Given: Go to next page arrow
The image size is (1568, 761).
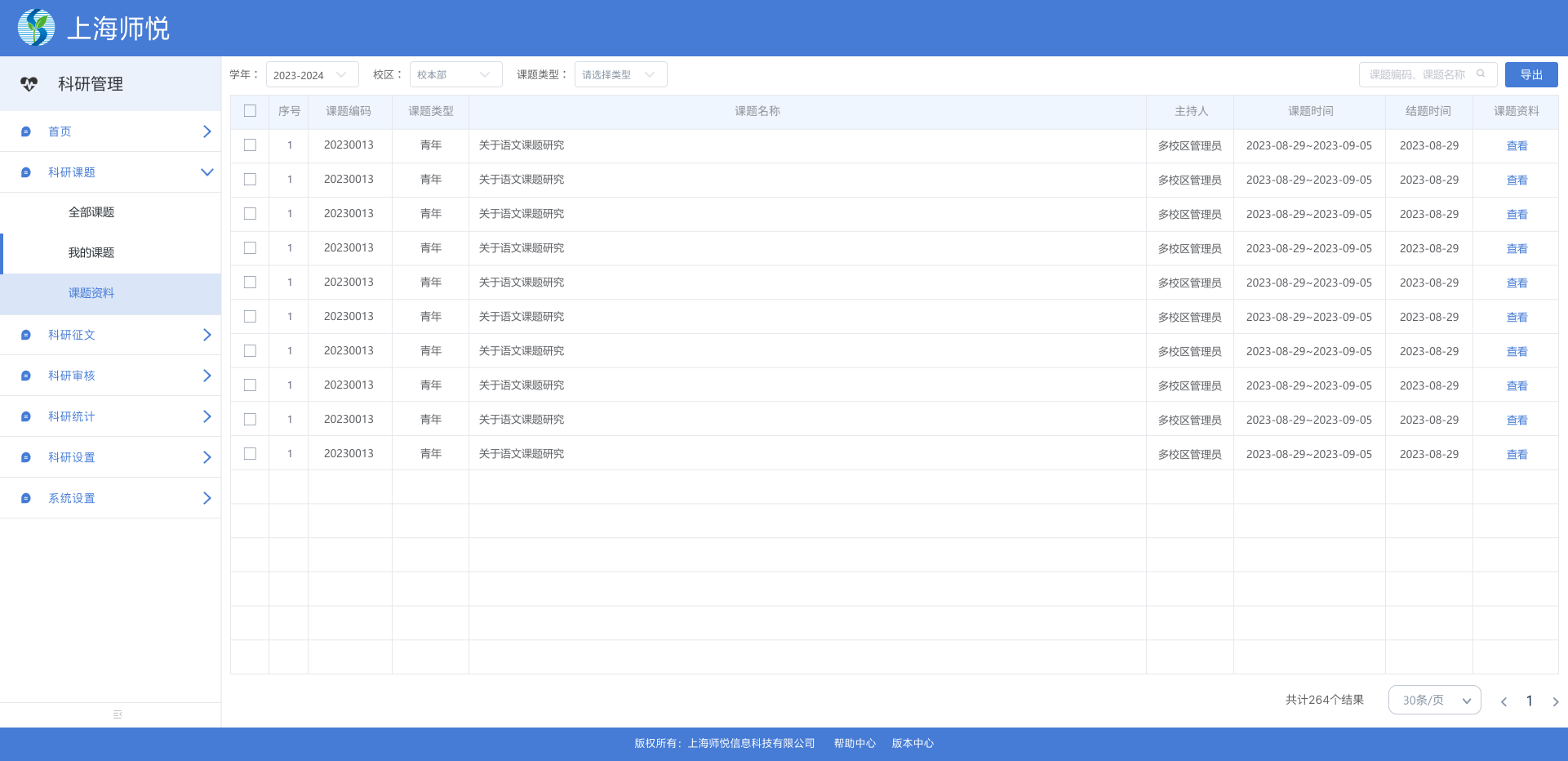Looking at the screenshot, I should 1555,701.
